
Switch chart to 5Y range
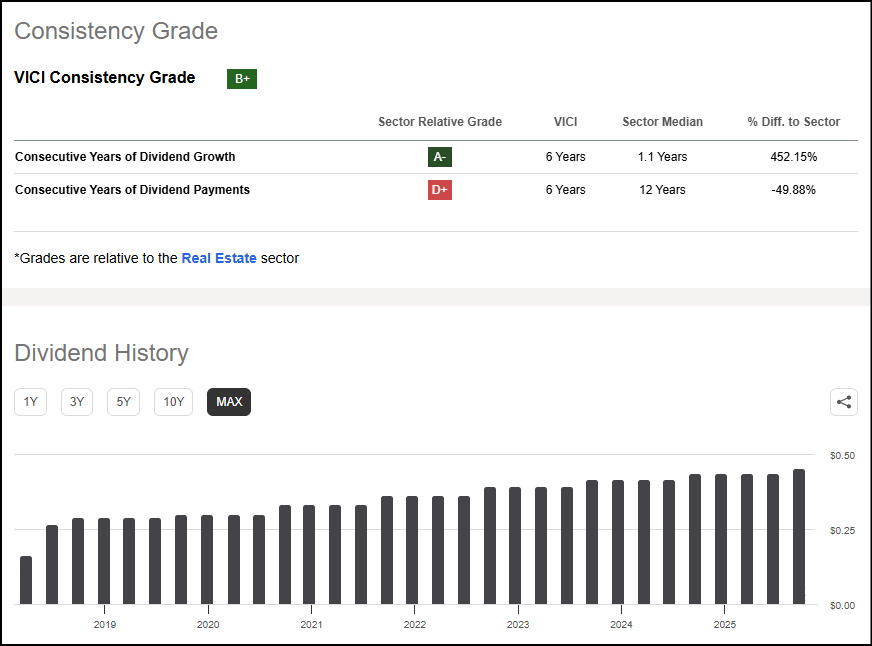tap(123, 402)
